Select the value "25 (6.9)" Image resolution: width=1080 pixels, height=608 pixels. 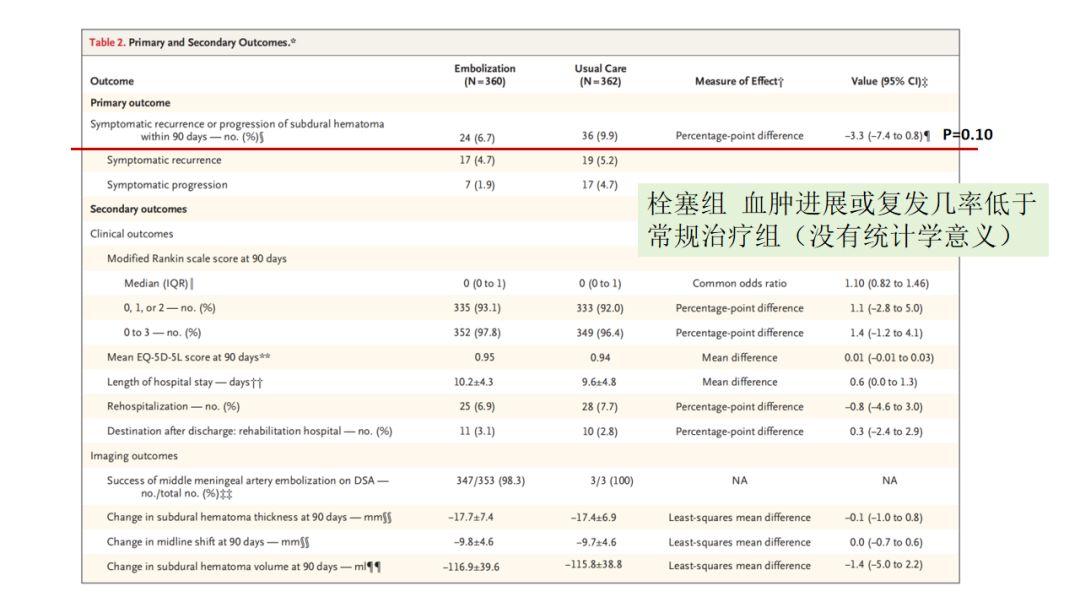tap(477, 406)
